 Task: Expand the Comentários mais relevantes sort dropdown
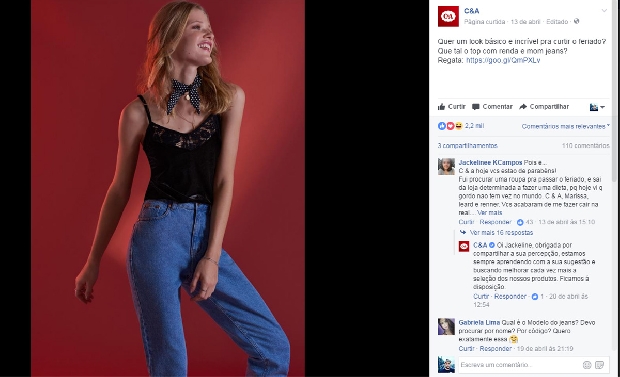point(565,127)
